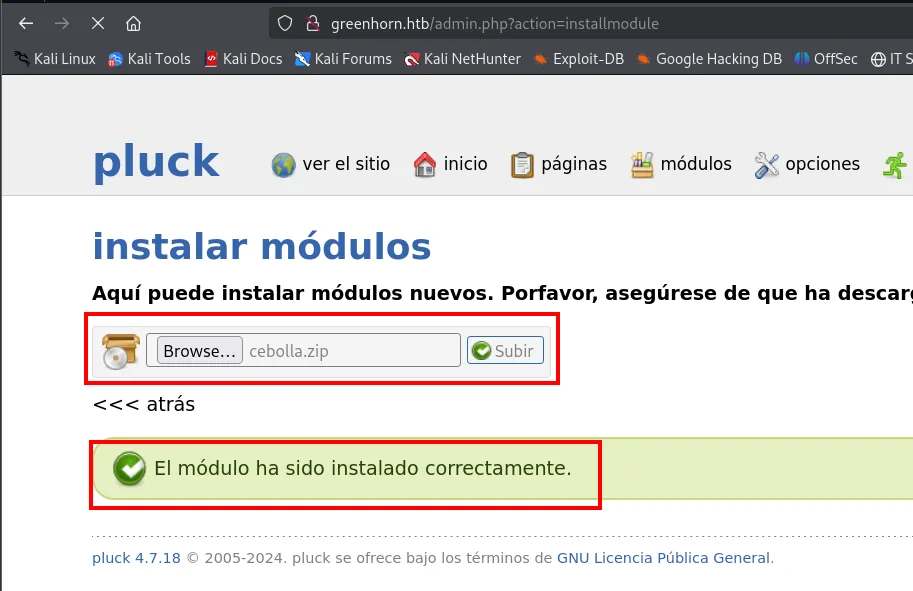
Task: Click the globe icon for ver el sitio
Action: point(284,165)
